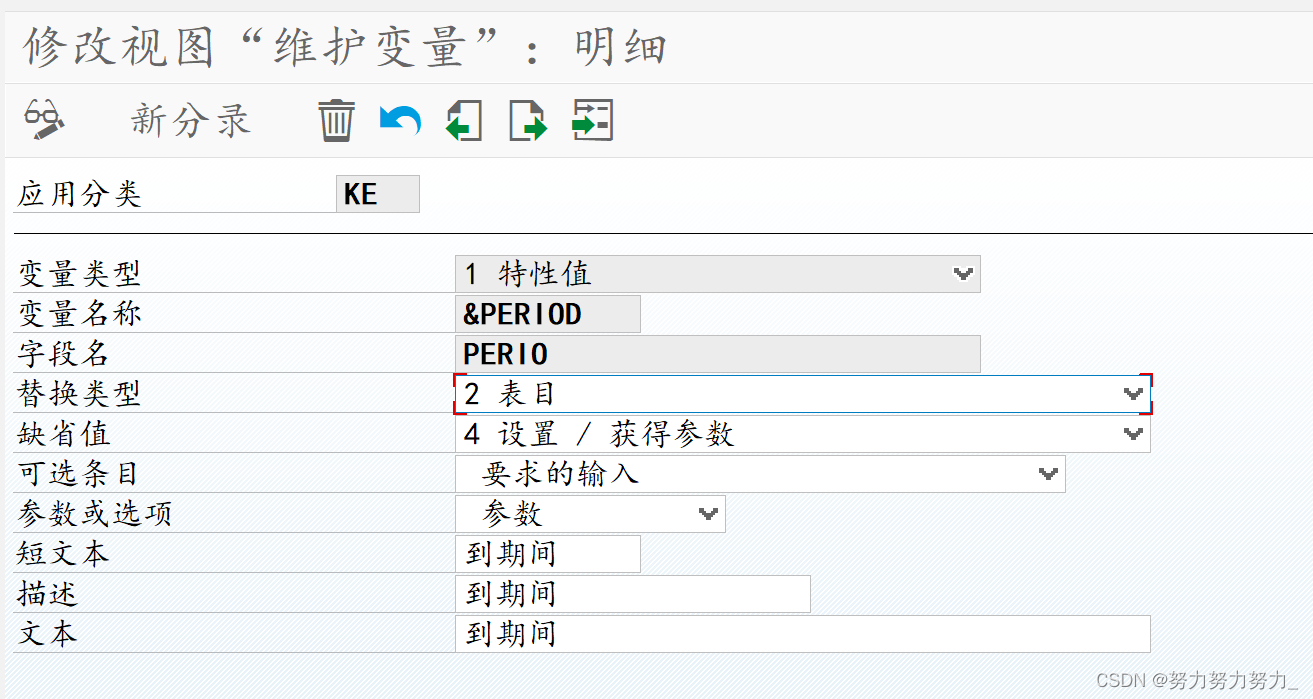Undo the recent change
The width and height of the screenshot is (1313, 699).
pos(398,119)
